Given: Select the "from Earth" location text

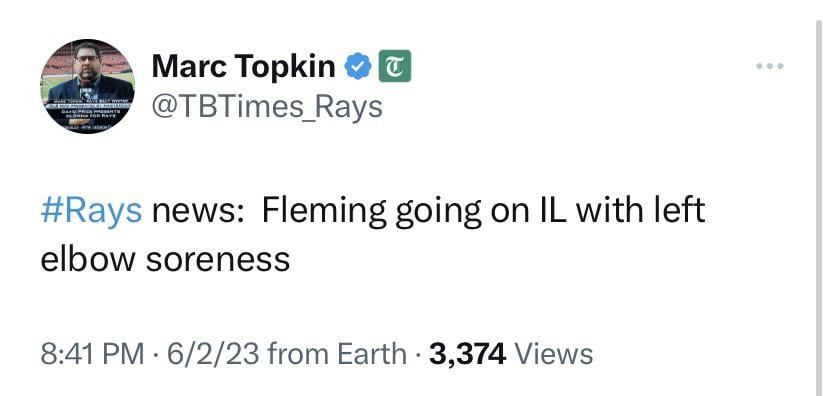Looking at the screenshot, I should (337, 353).
